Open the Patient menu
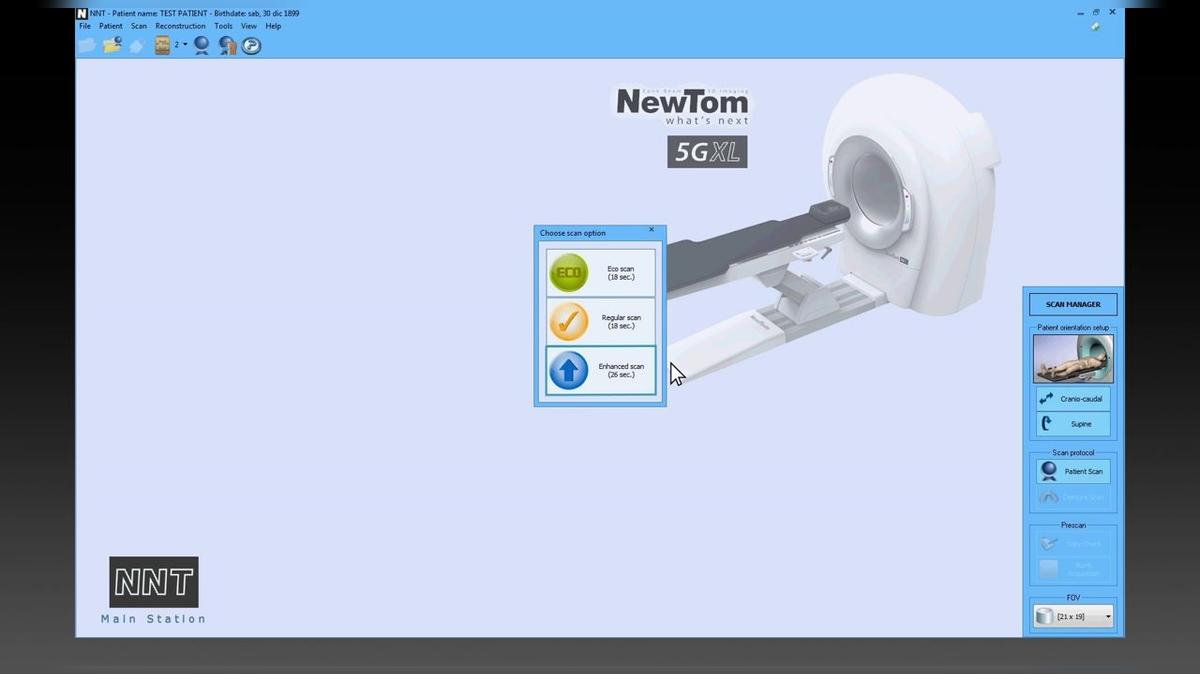 [111, 26]
